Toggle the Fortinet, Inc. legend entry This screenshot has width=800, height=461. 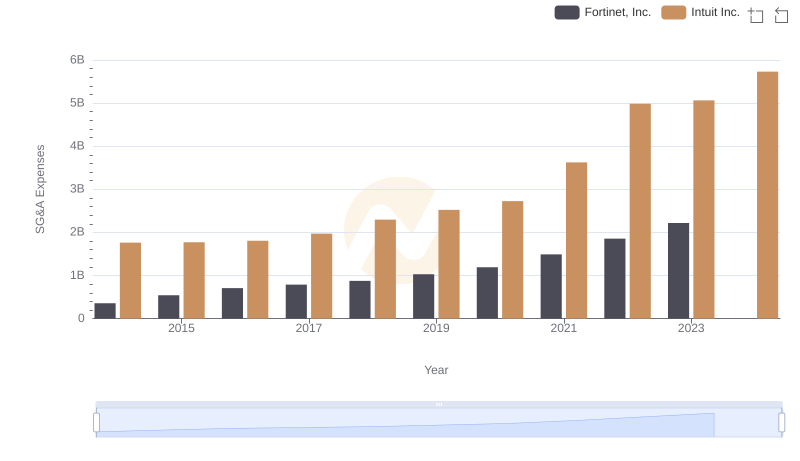603,12
